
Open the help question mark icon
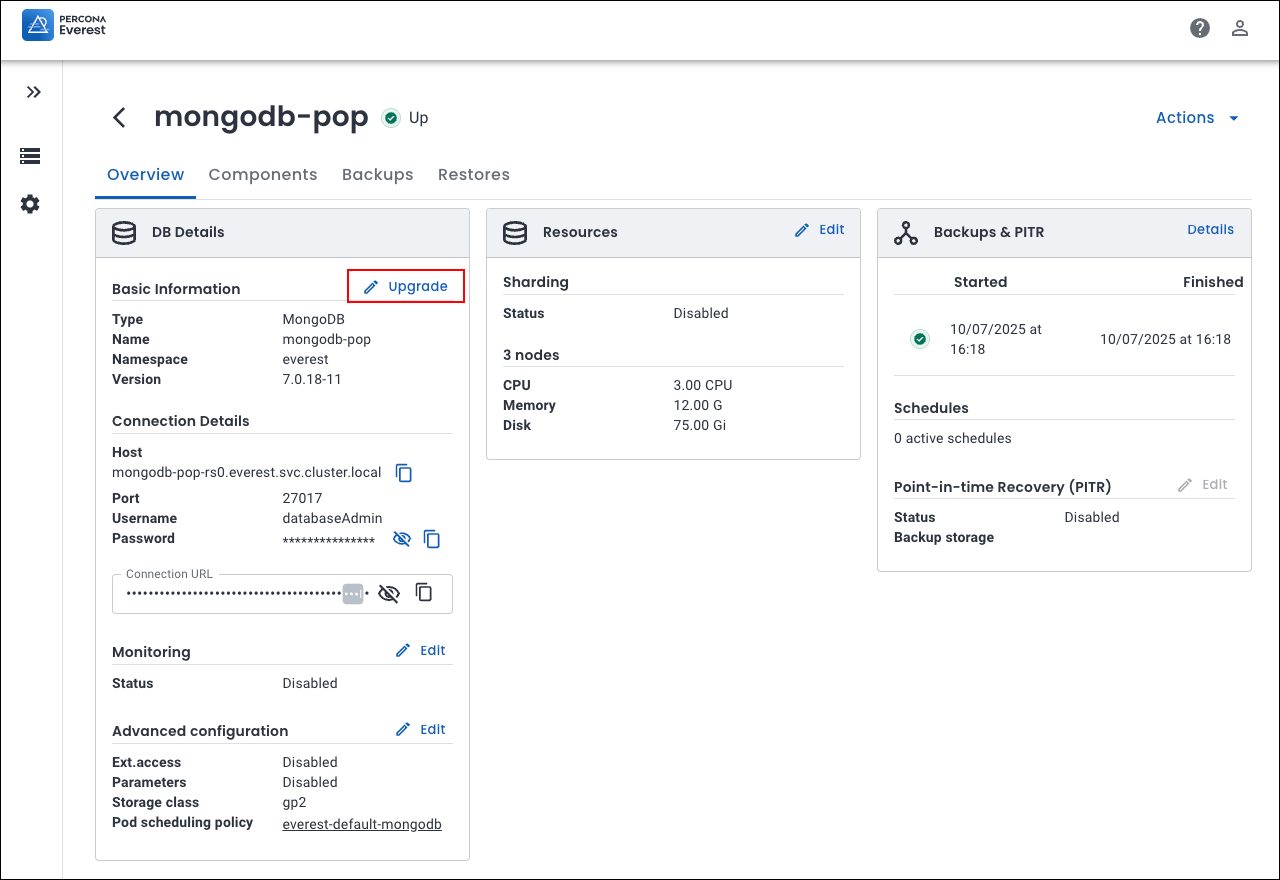1200,28
